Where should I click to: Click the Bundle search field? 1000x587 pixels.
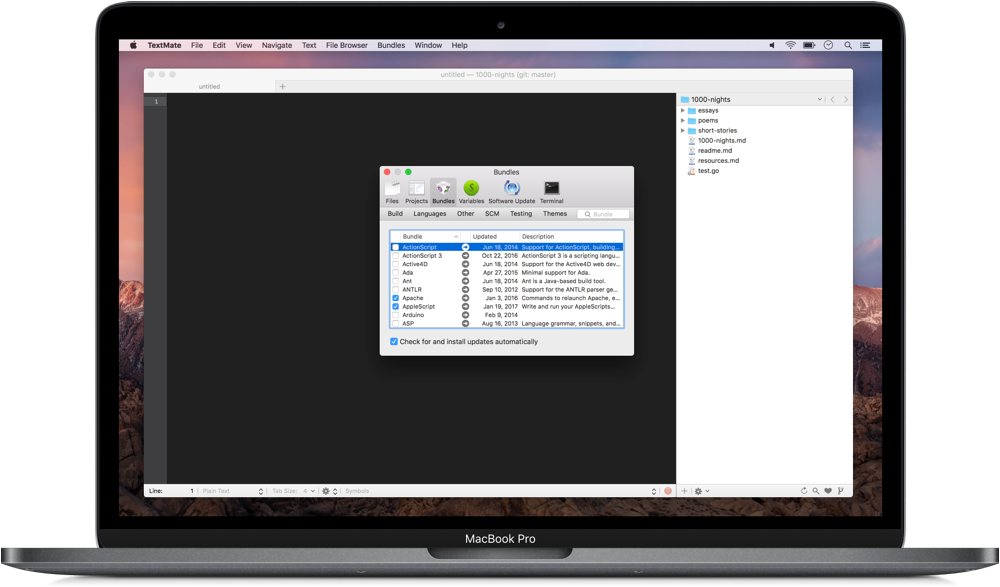pyautogui.click(x=603, y=214)
